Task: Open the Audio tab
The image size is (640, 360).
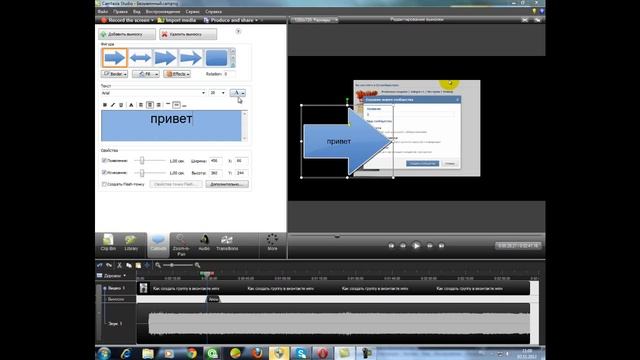Action: [204, 243]
